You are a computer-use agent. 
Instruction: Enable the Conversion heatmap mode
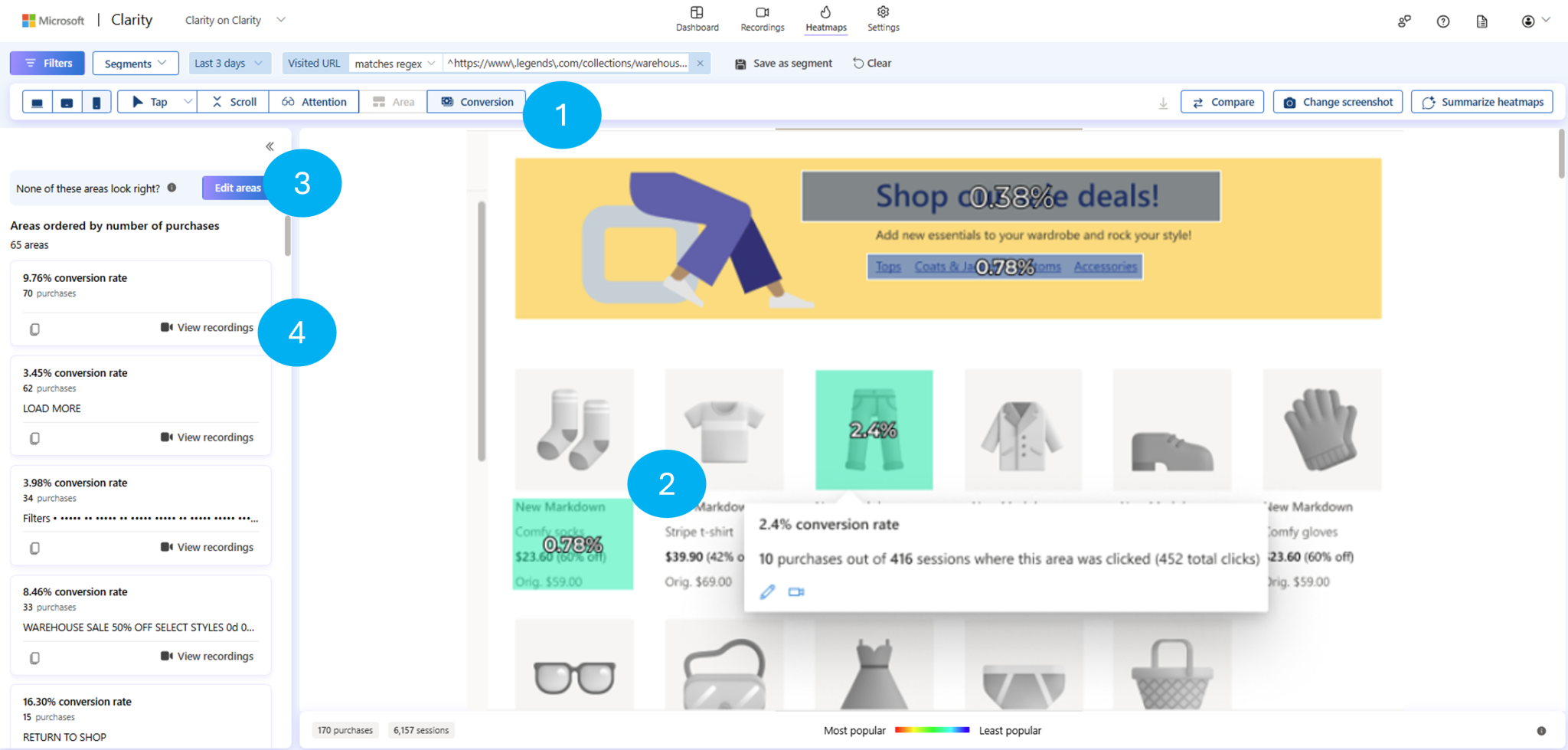476,101
